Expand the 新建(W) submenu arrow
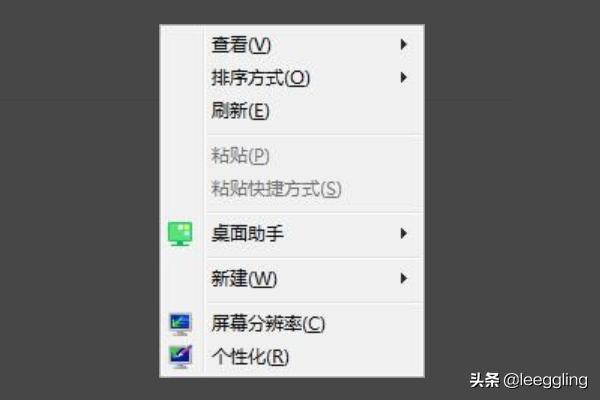600x400 pixels. tap(403, 278)
